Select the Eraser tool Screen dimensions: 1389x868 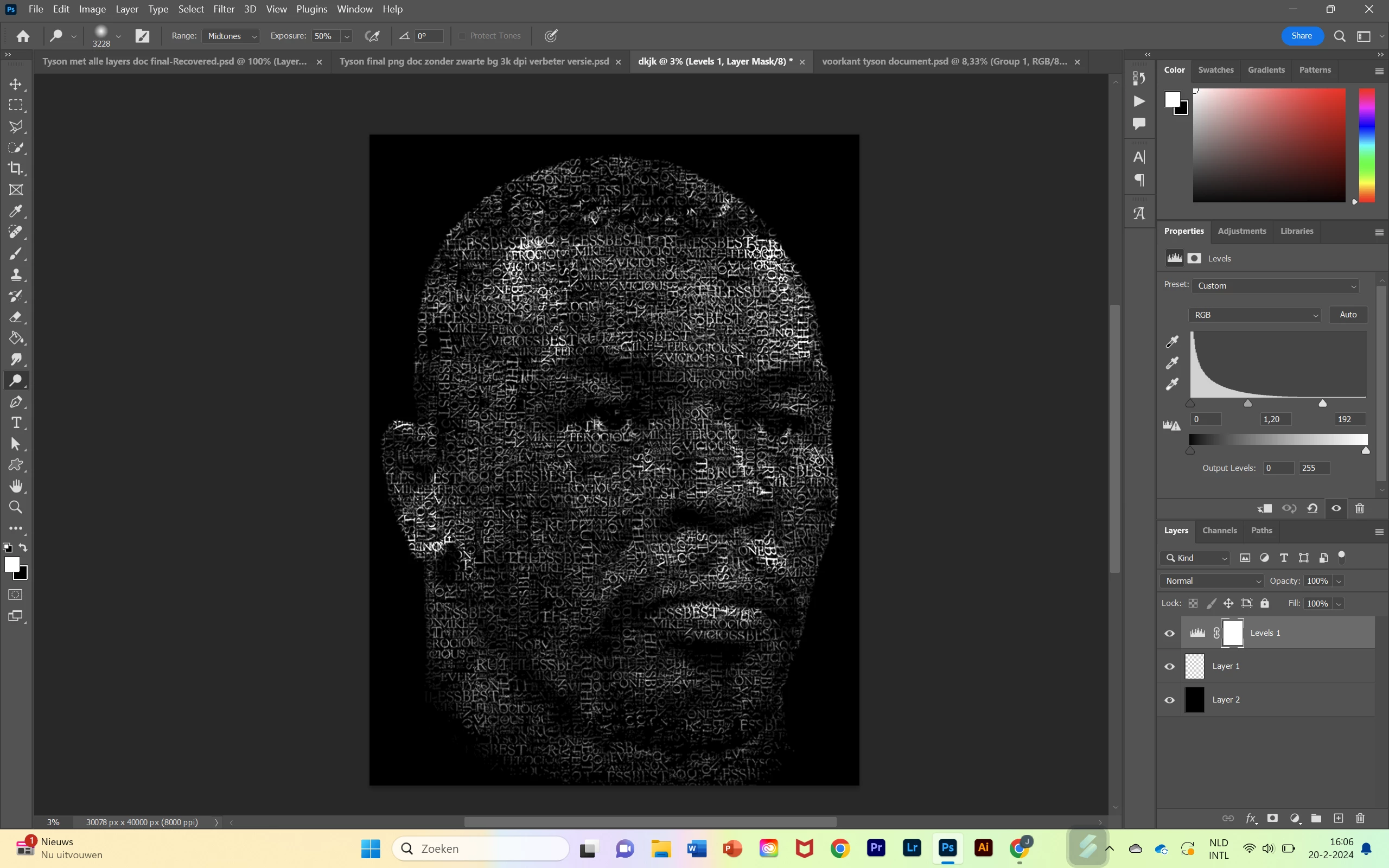(16, 317)
